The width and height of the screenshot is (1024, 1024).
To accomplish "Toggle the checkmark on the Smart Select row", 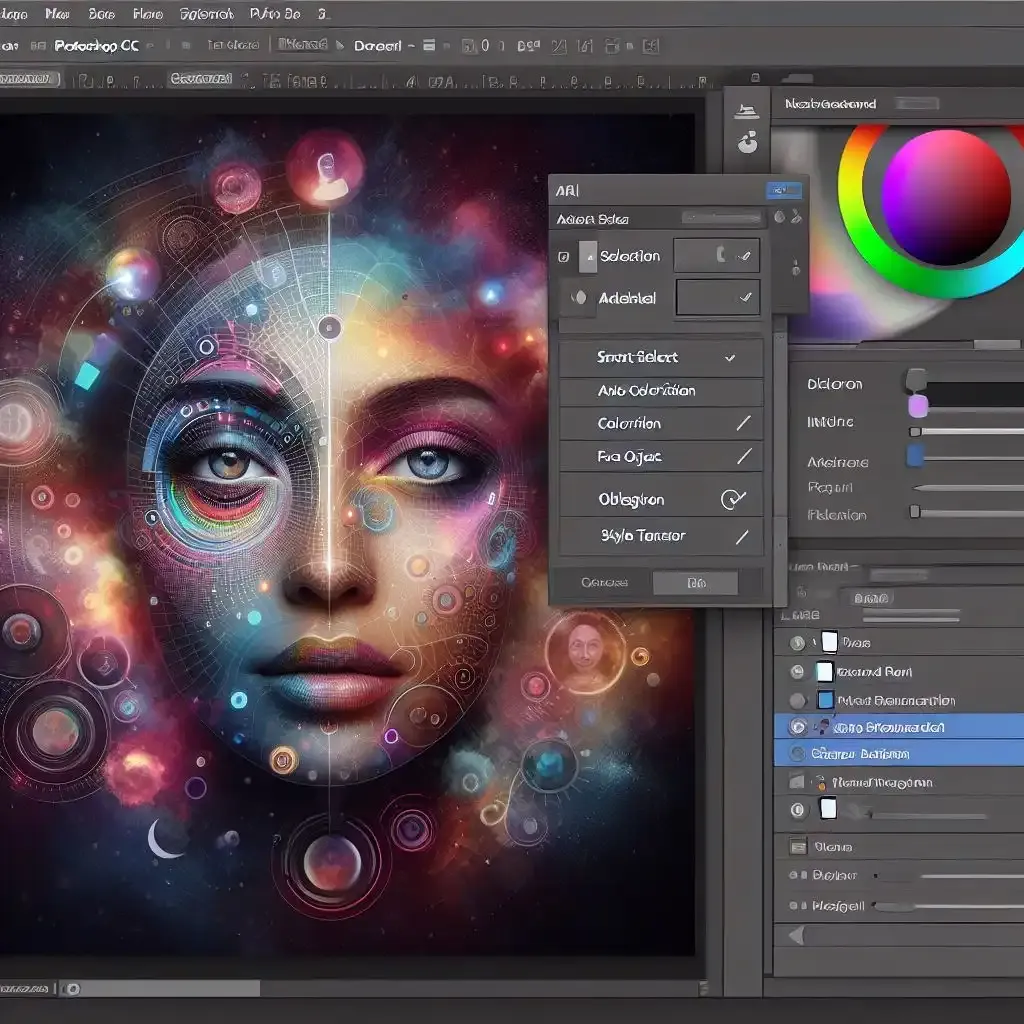I will point(729,357).
